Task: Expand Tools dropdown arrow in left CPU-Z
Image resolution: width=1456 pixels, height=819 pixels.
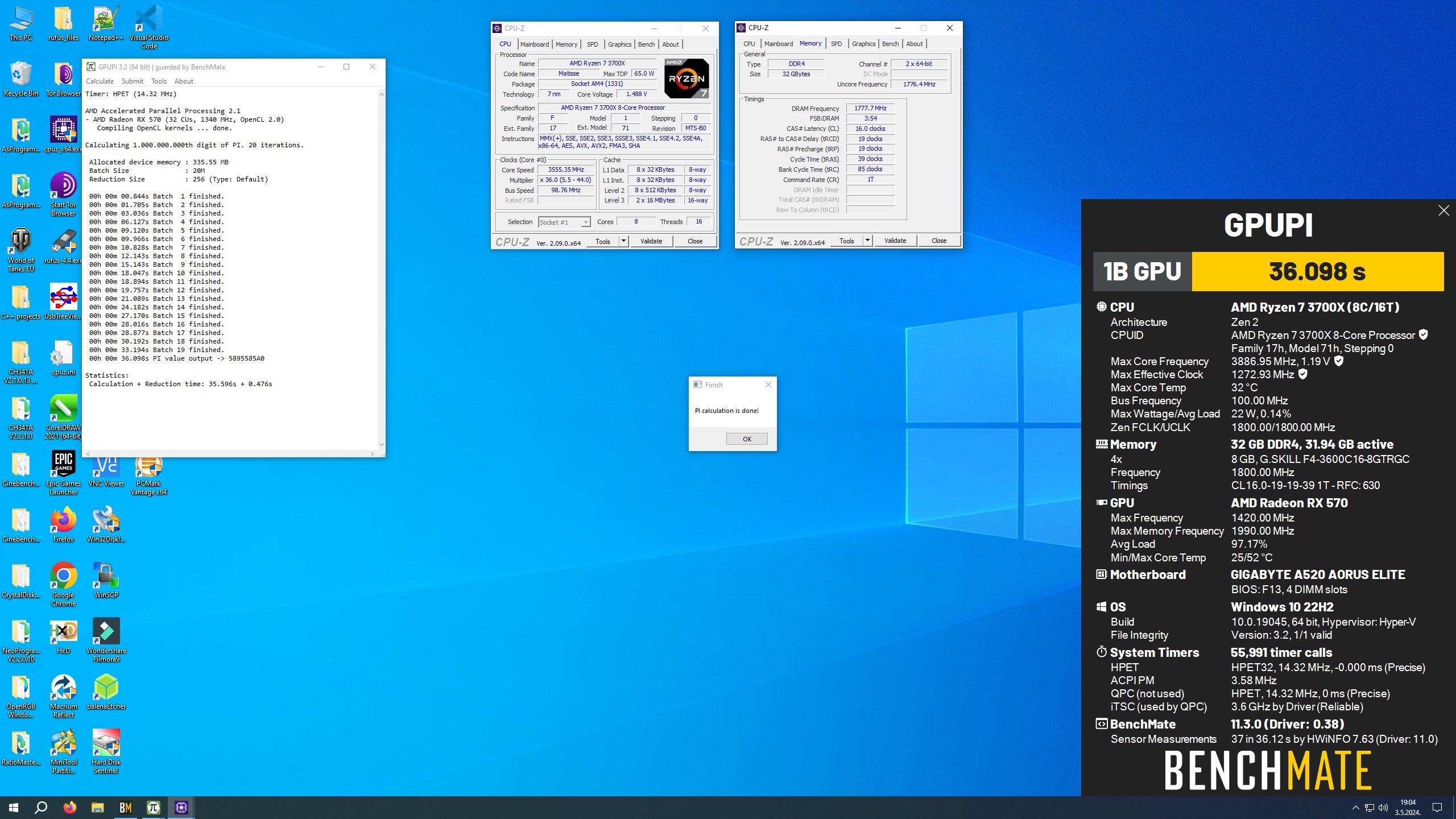Action: pyautogui.click(x=623, y=241)
